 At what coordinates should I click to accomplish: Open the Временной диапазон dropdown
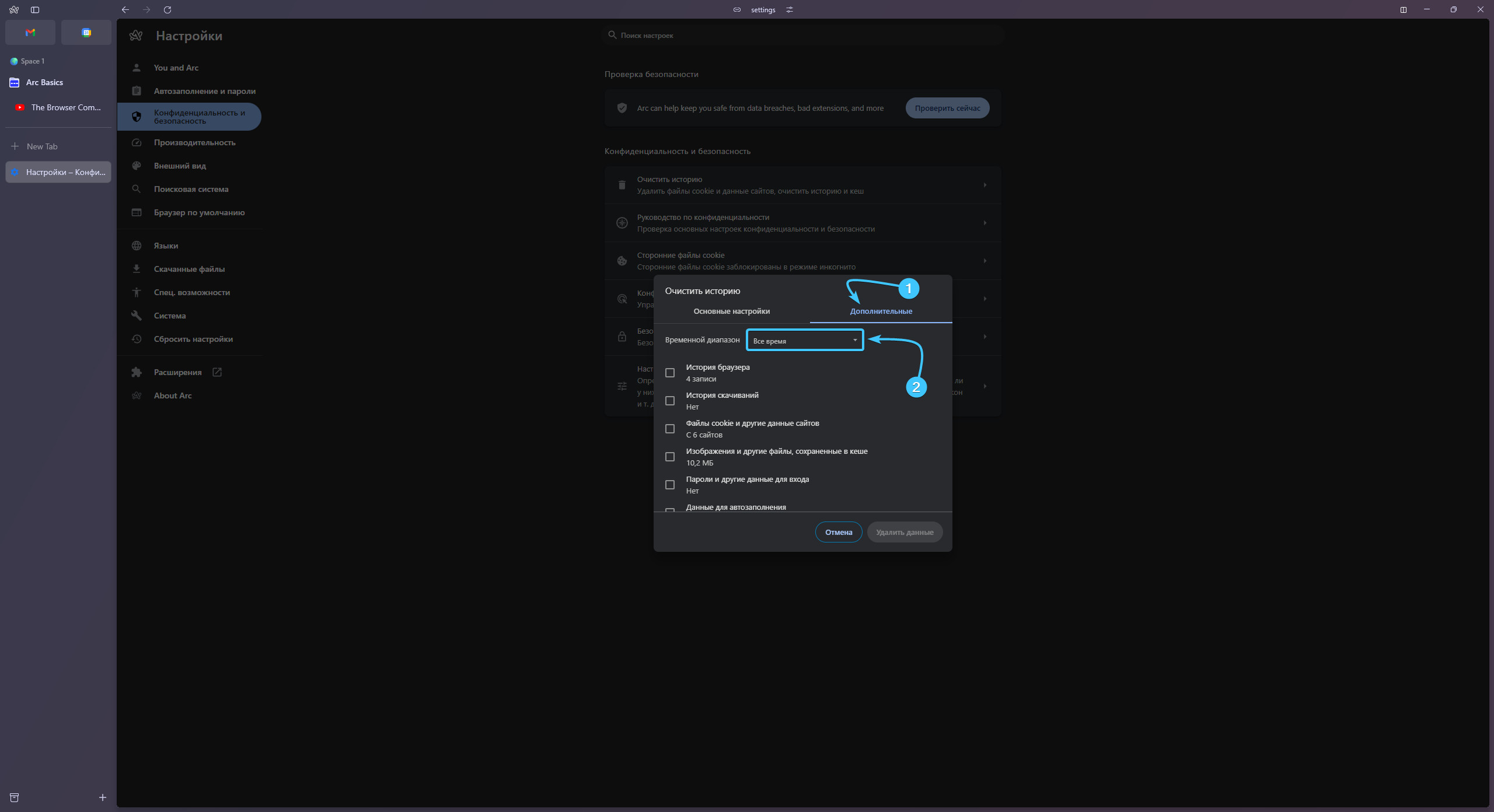(804, 341)
